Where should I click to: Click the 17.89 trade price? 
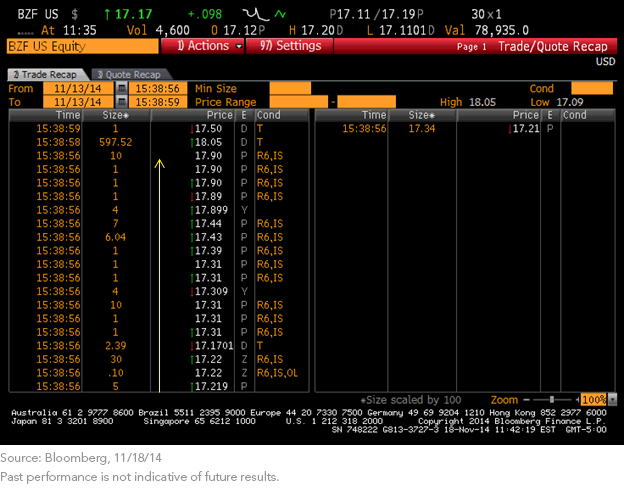(208, 197)
